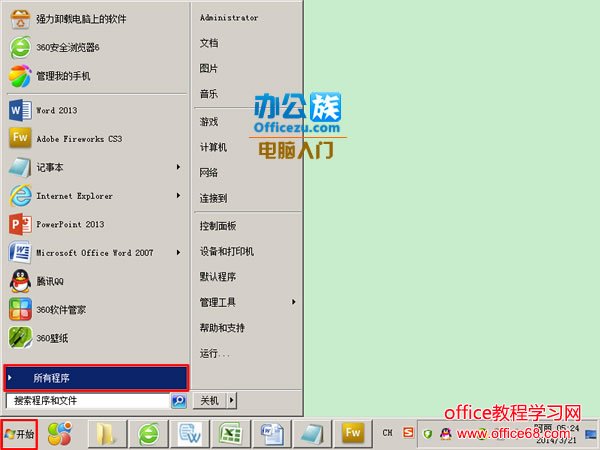Open colorful browser icon in taskbar
The width and height of the screenshot is (600, 450).
tap(60, 434)
